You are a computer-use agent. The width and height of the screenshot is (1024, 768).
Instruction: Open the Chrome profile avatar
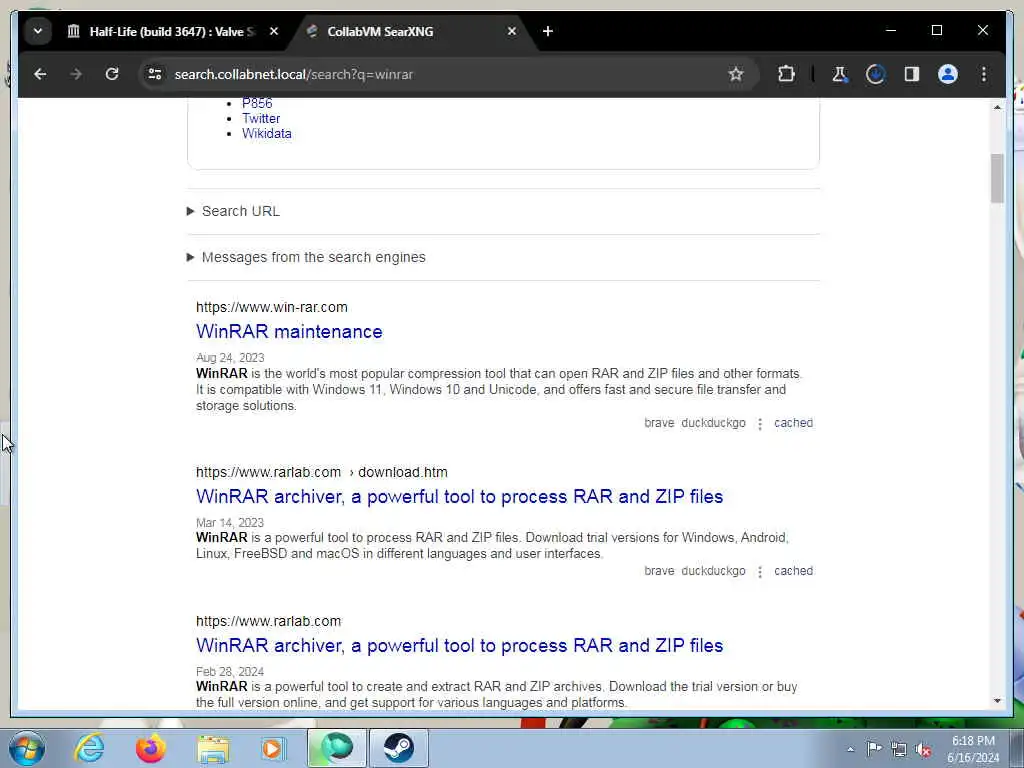pos(948,74)
